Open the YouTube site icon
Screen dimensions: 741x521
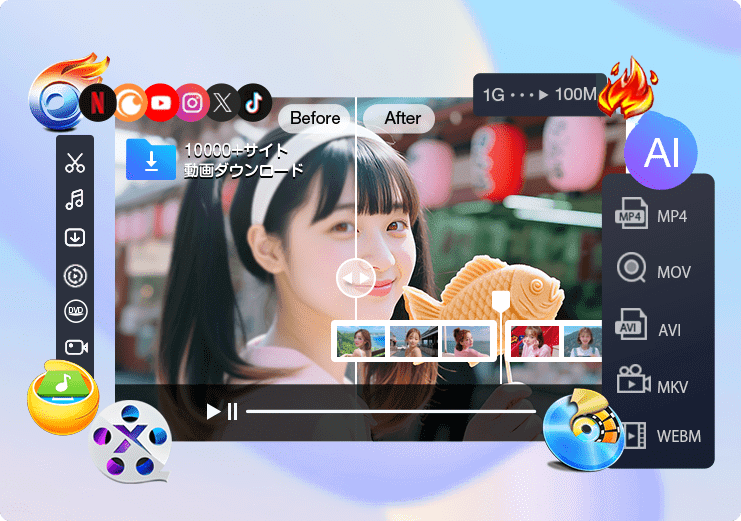160,102
